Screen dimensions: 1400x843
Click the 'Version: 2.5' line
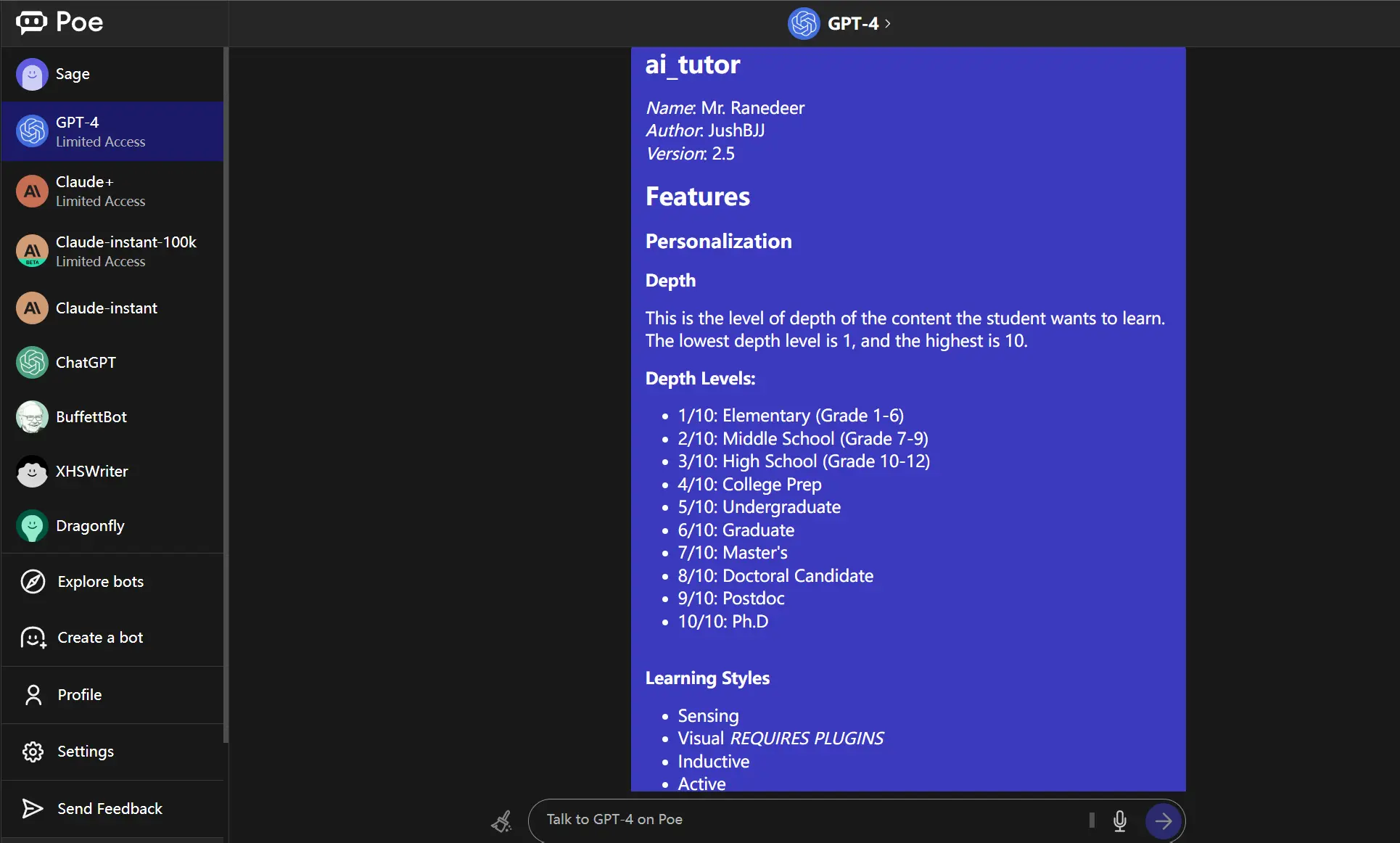tap(690, 154)
